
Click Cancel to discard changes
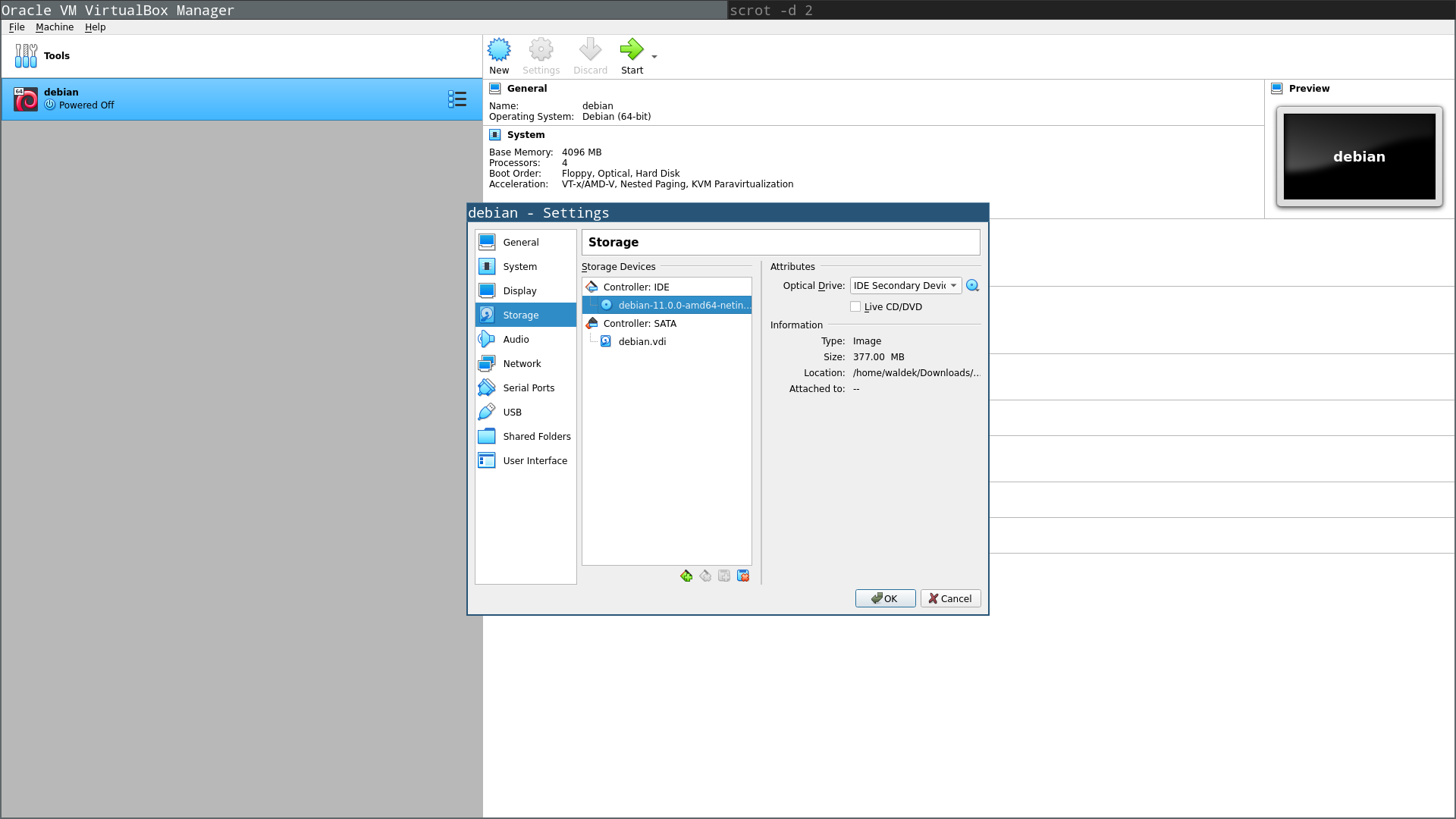pyautogui.click(x=949, y=597)
